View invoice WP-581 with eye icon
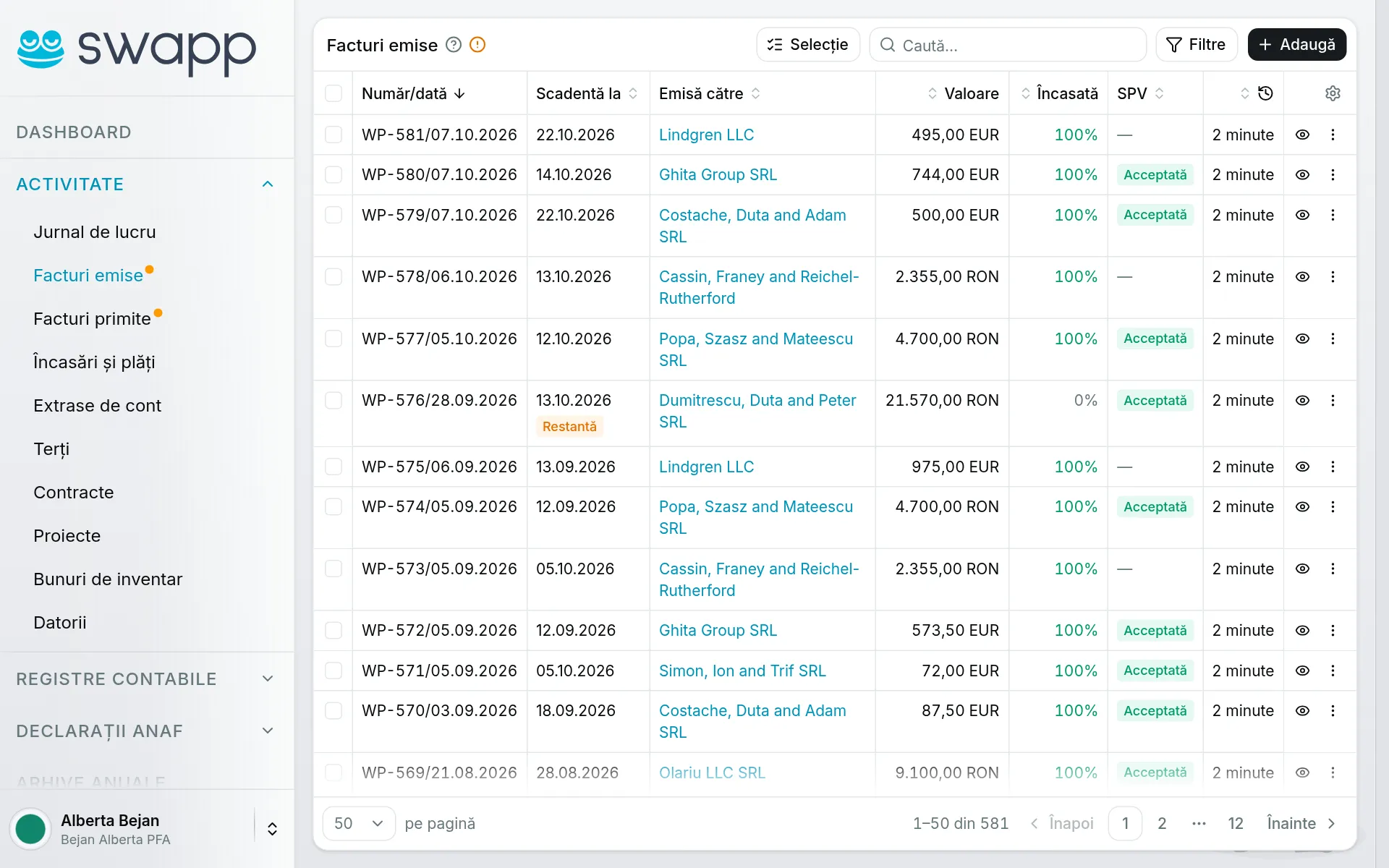 coord(1302,135)
